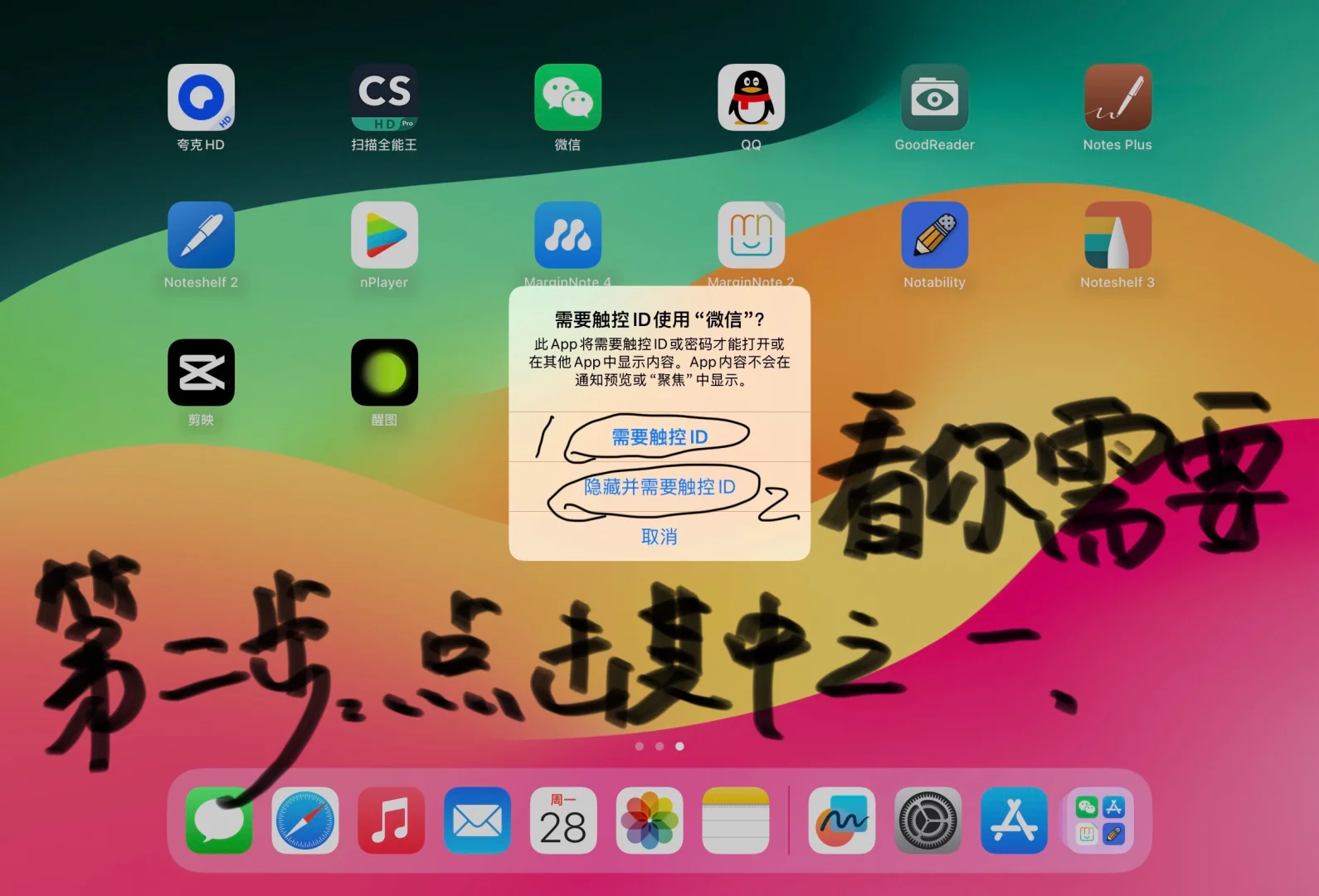This screenshot has width=1319, height=896.
Task: Launch the 剪映 video editor app
Action: (201, 373)
